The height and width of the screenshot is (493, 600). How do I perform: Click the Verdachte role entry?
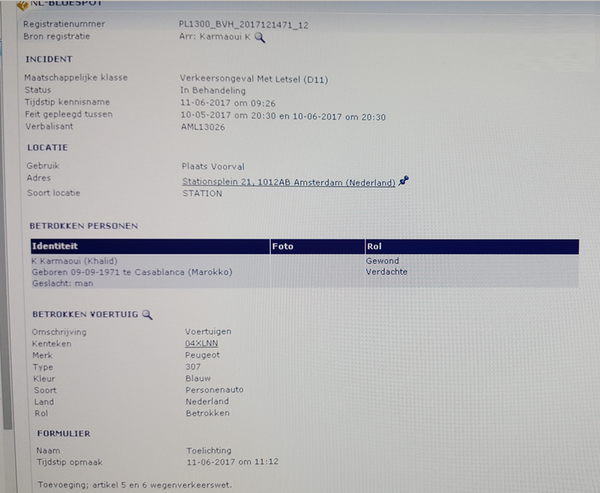[x=387, y=271]
